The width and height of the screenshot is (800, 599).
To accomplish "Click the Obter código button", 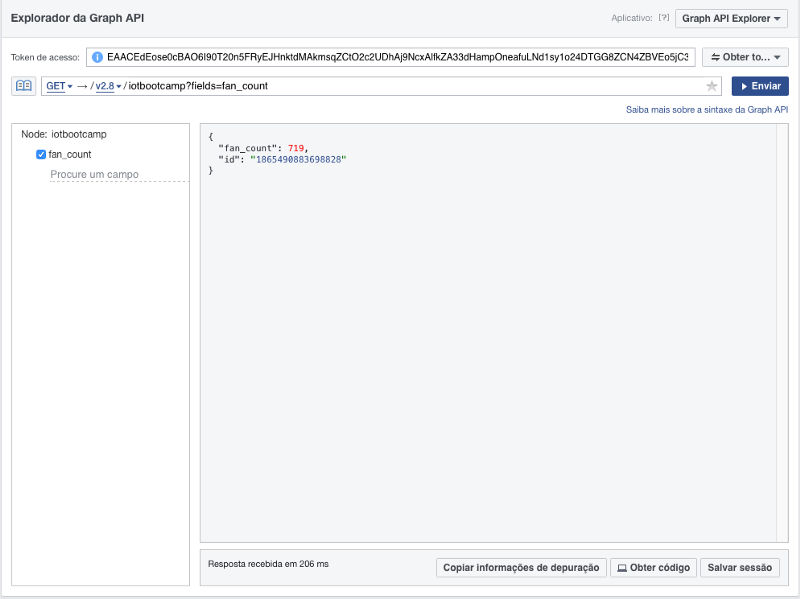I will point(654,567).
